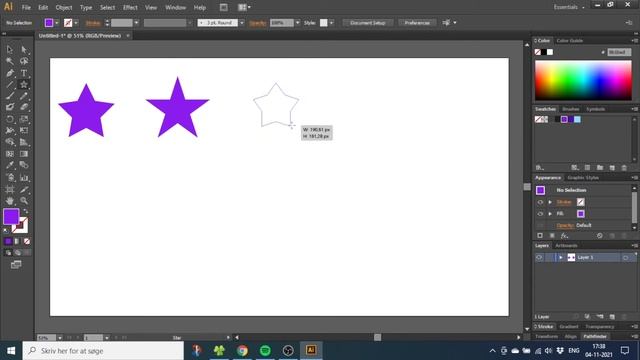The width and height of the screenshot is (640, 360).
Task: Pick the Symbol Sprayer tool
Action: 10,178
